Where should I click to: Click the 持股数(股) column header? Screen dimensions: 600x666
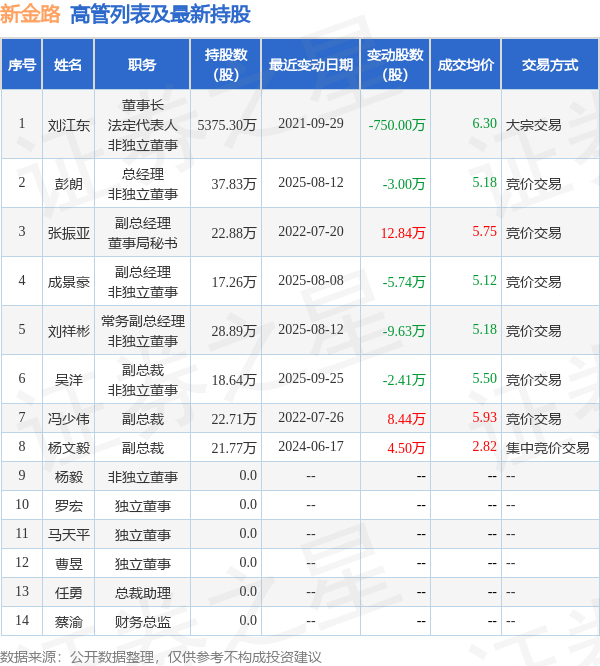226,65
